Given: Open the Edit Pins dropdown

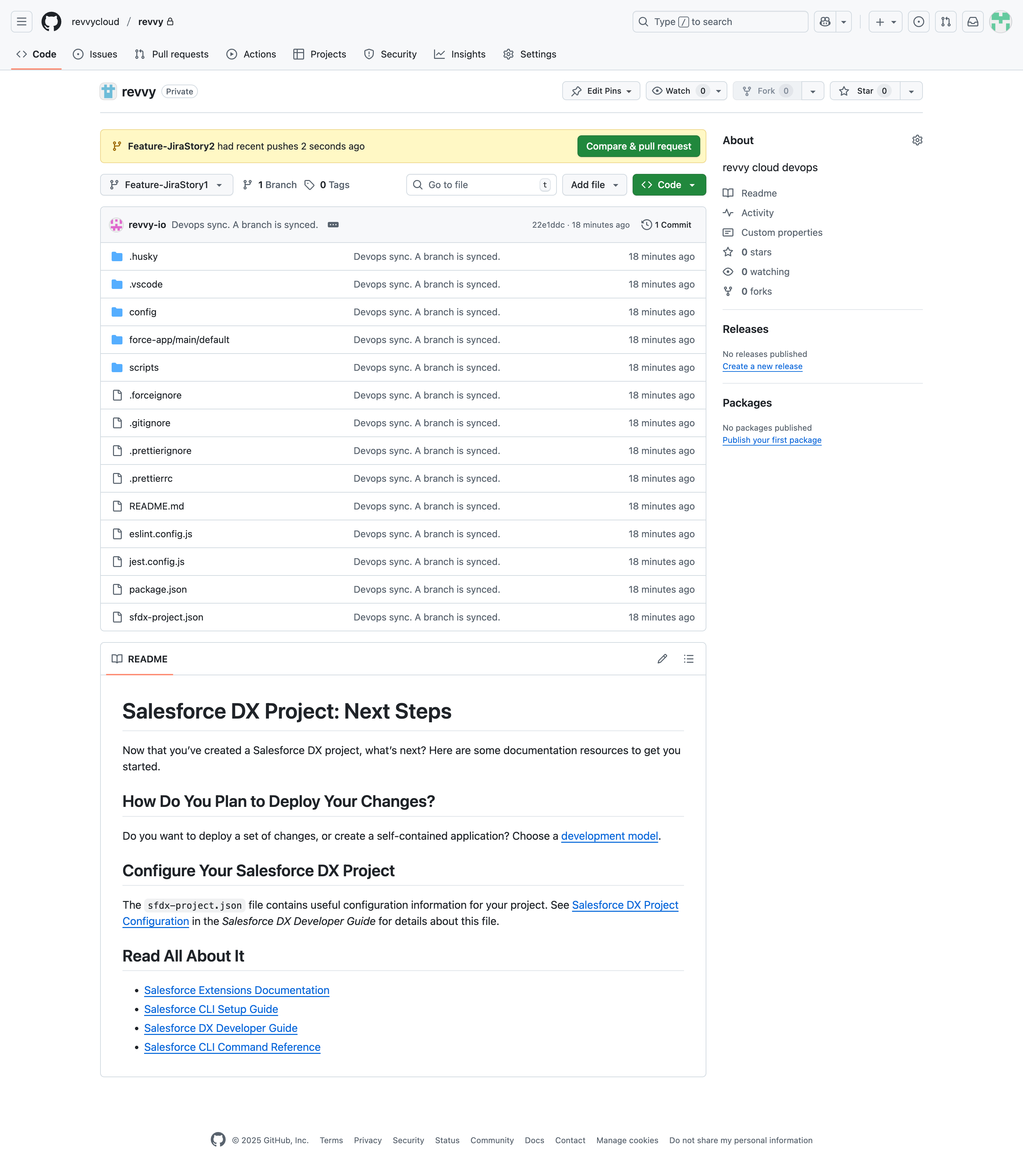Looking at the screenshot, I should coord(601,91).
